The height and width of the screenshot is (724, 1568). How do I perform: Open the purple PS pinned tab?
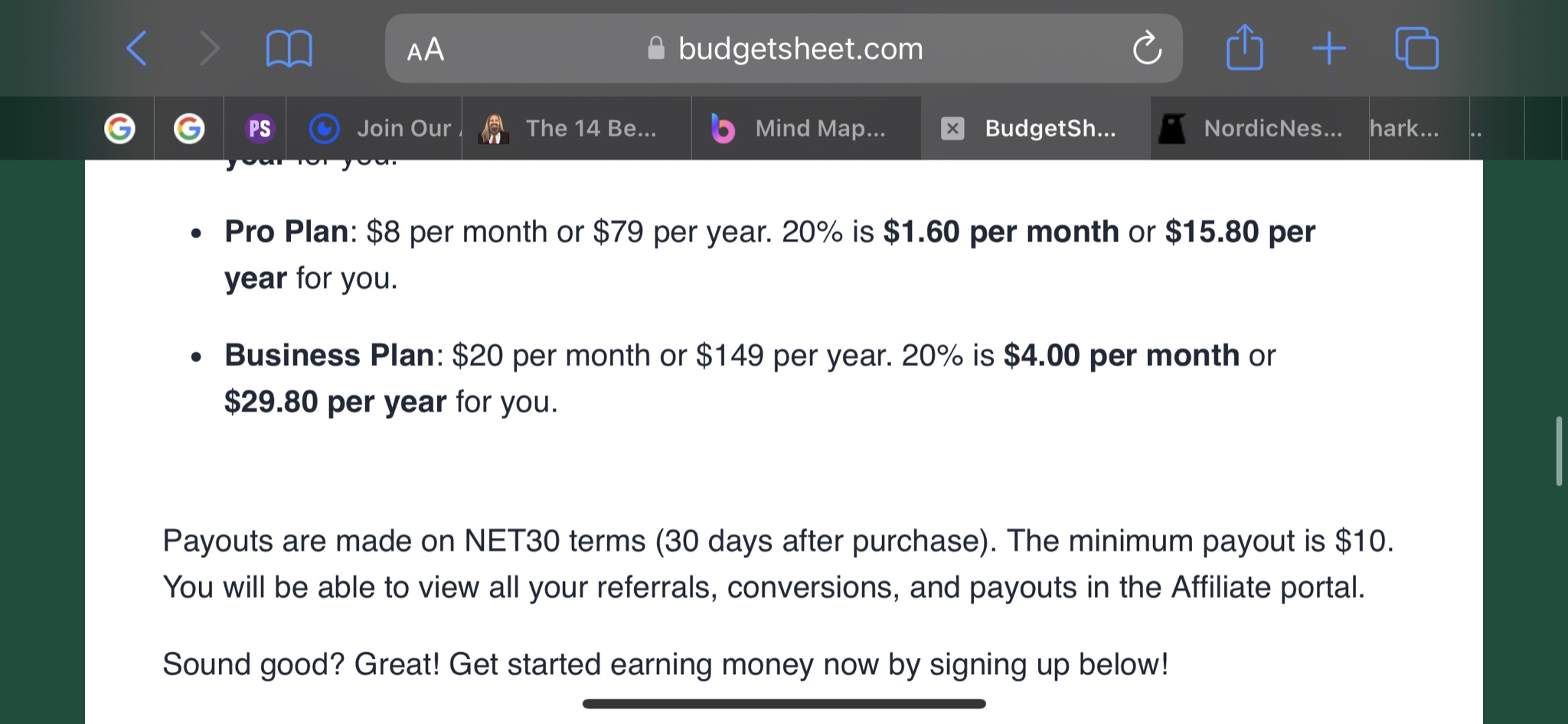click(x=259, y=128)
